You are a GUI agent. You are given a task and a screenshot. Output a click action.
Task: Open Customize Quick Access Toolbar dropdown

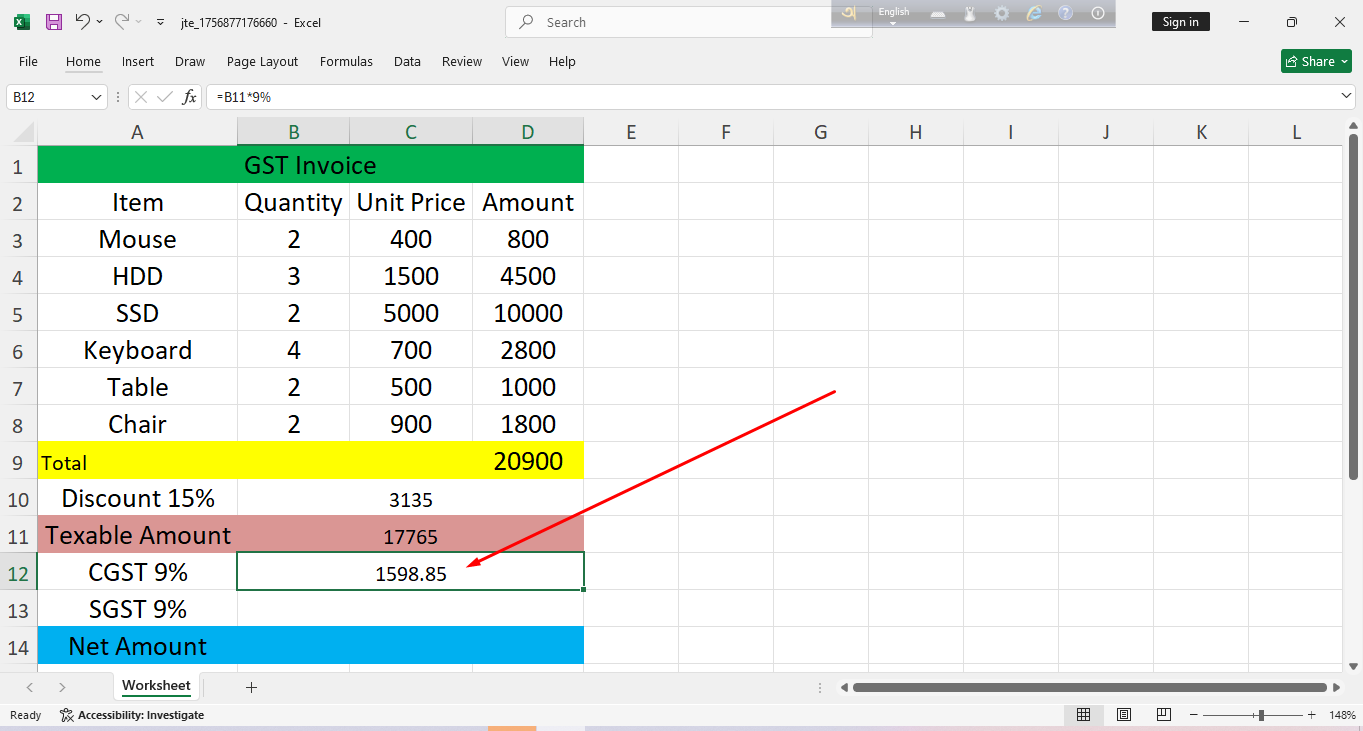[161, 22]
